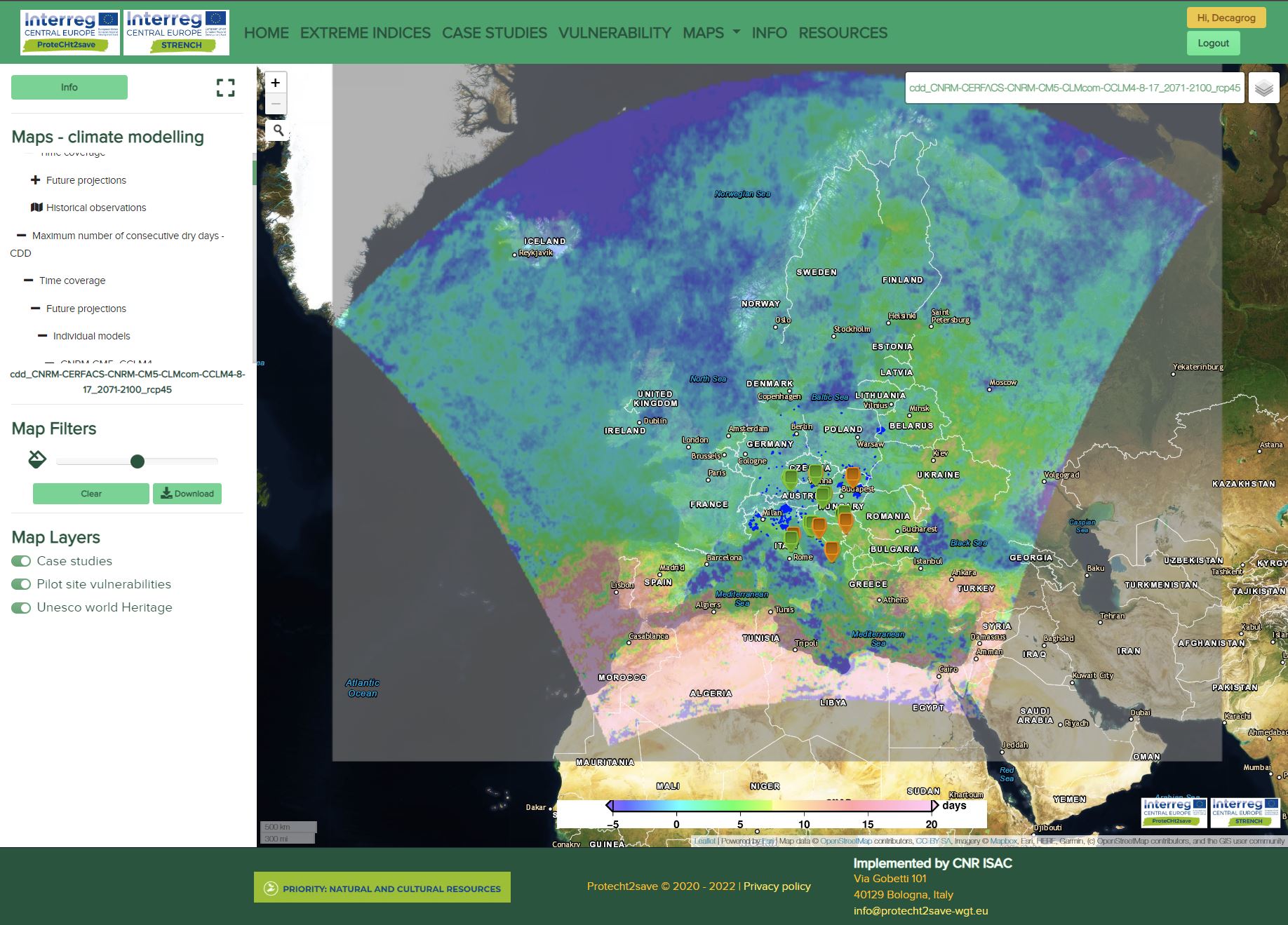Disable Pilot site vulnerabilities layer
This screenshot has height=925, width=1288.
coord(21,584)
